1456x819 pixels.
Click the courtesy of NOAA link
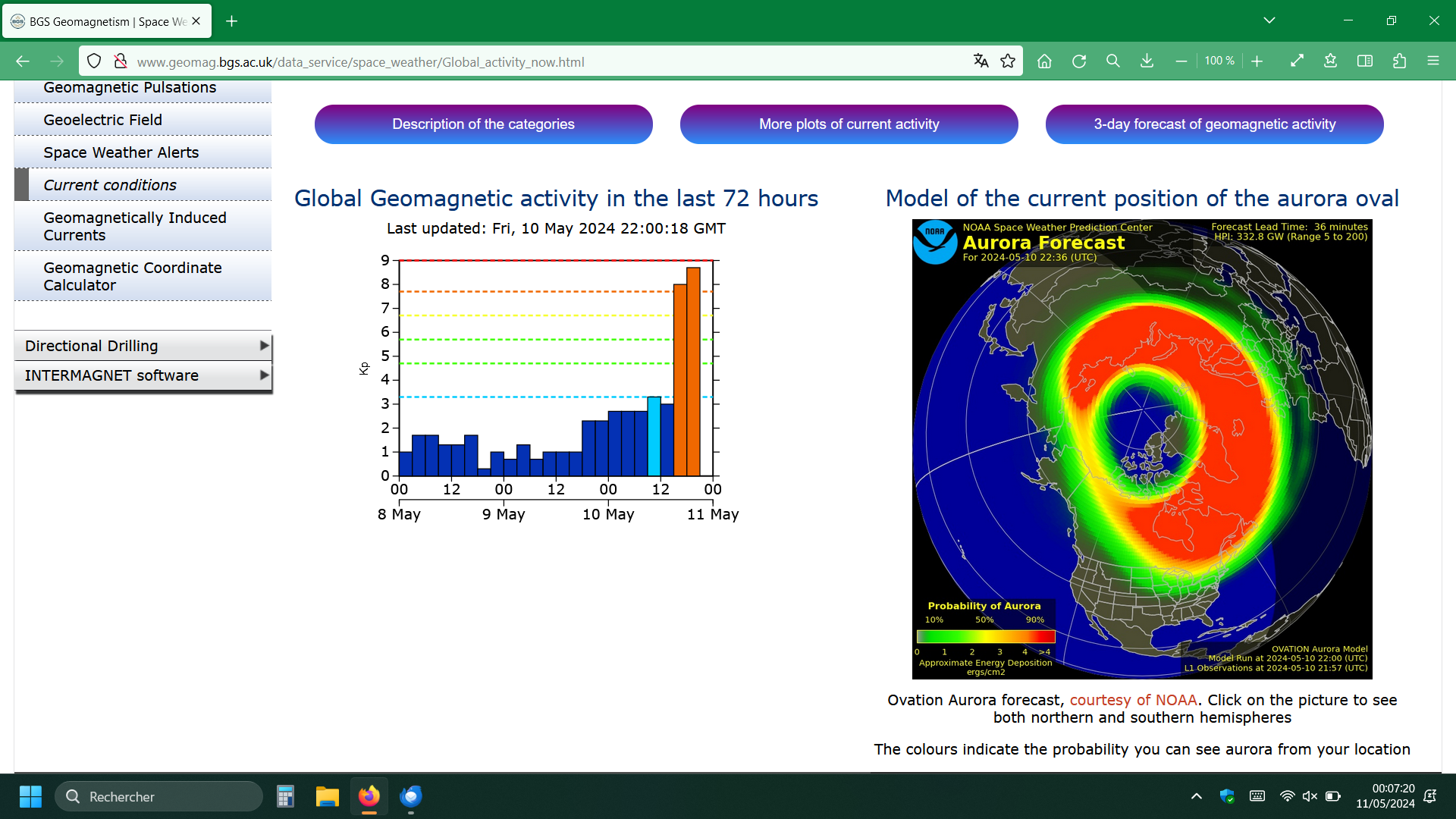(x=1133, y=700)
